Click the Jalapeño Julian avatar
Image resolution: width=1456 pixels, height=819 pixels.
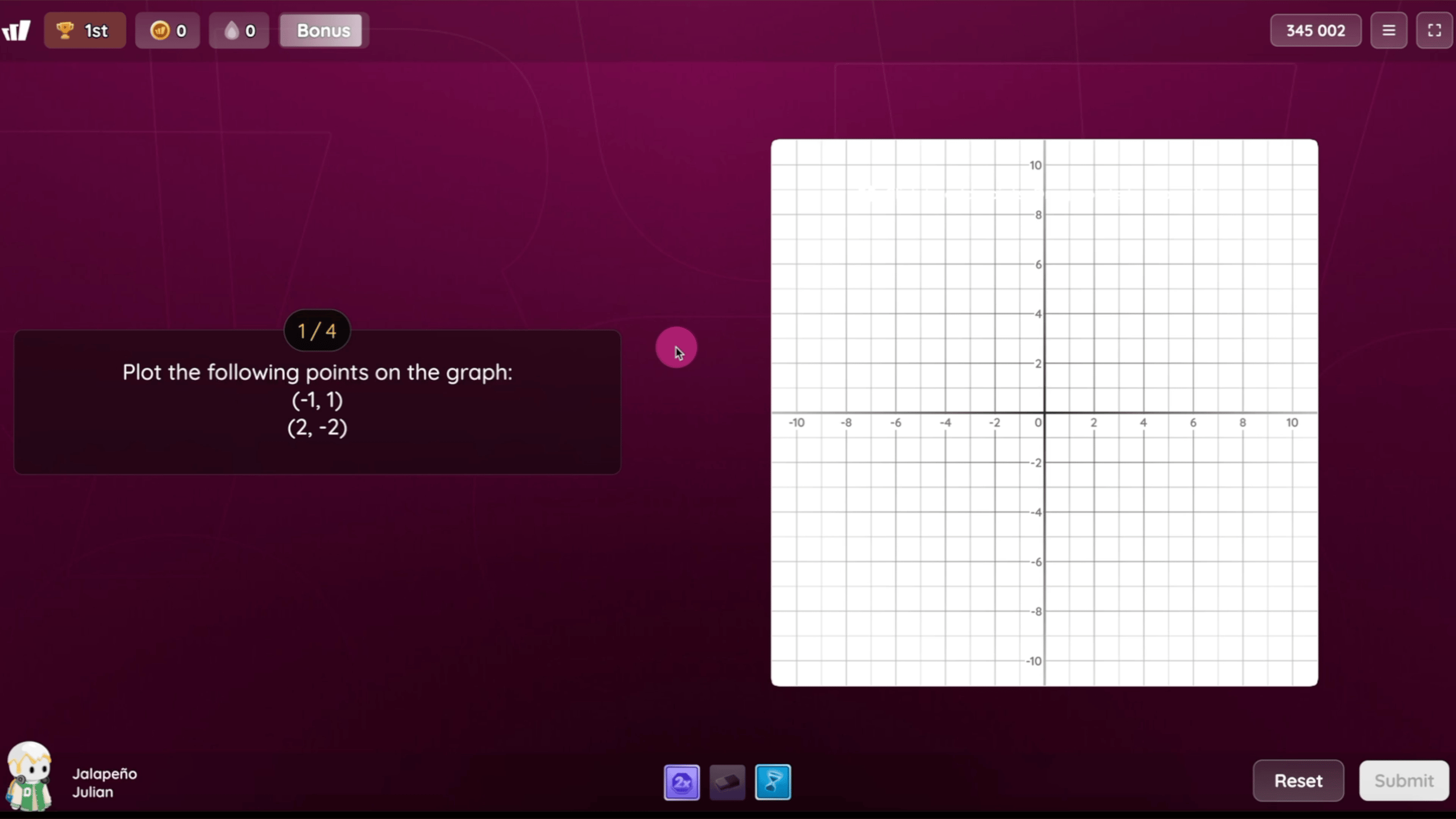tap(29, 777)
